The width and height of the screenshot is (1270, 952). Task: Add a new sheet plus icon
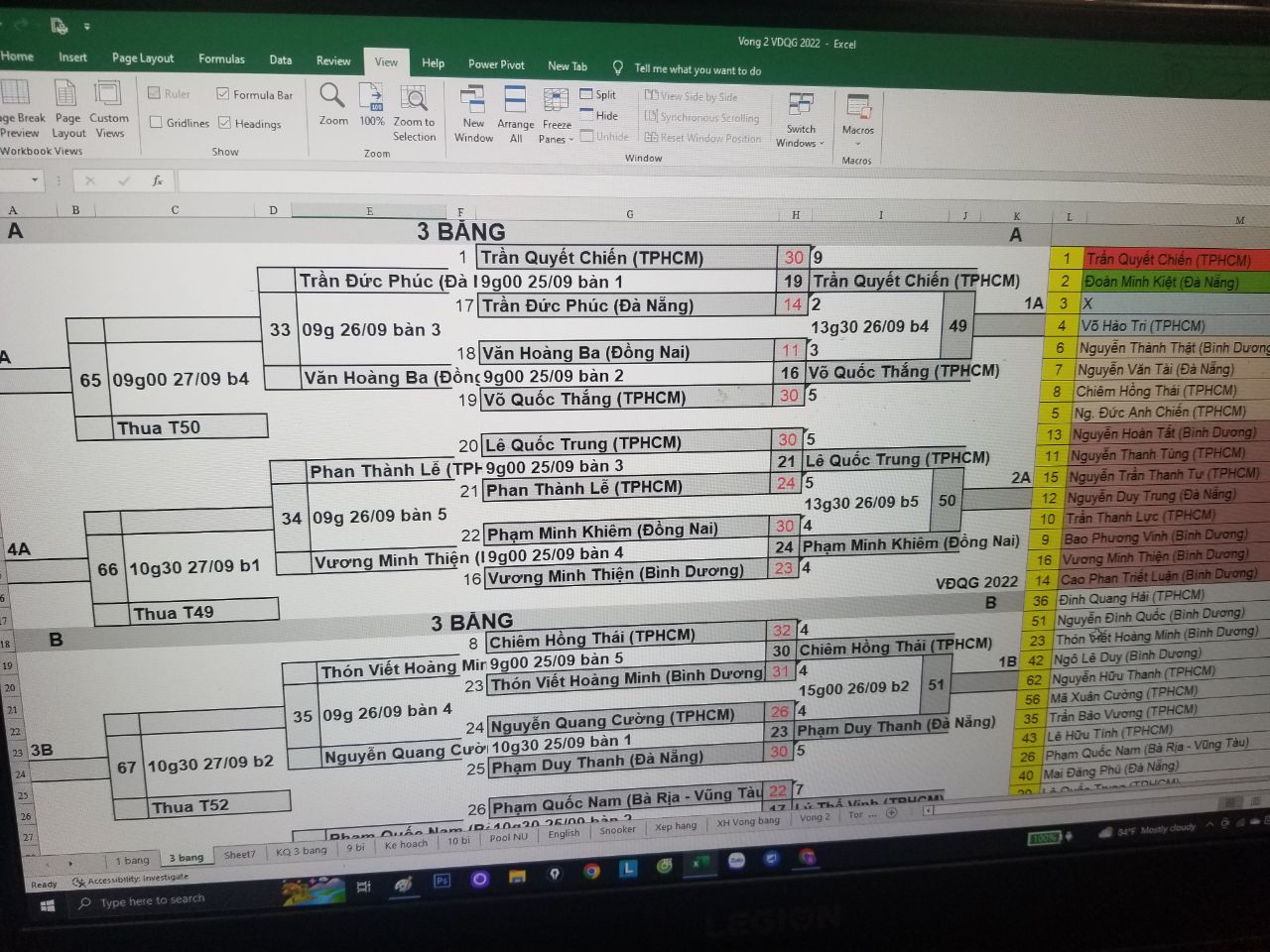[x=891, y=813]
